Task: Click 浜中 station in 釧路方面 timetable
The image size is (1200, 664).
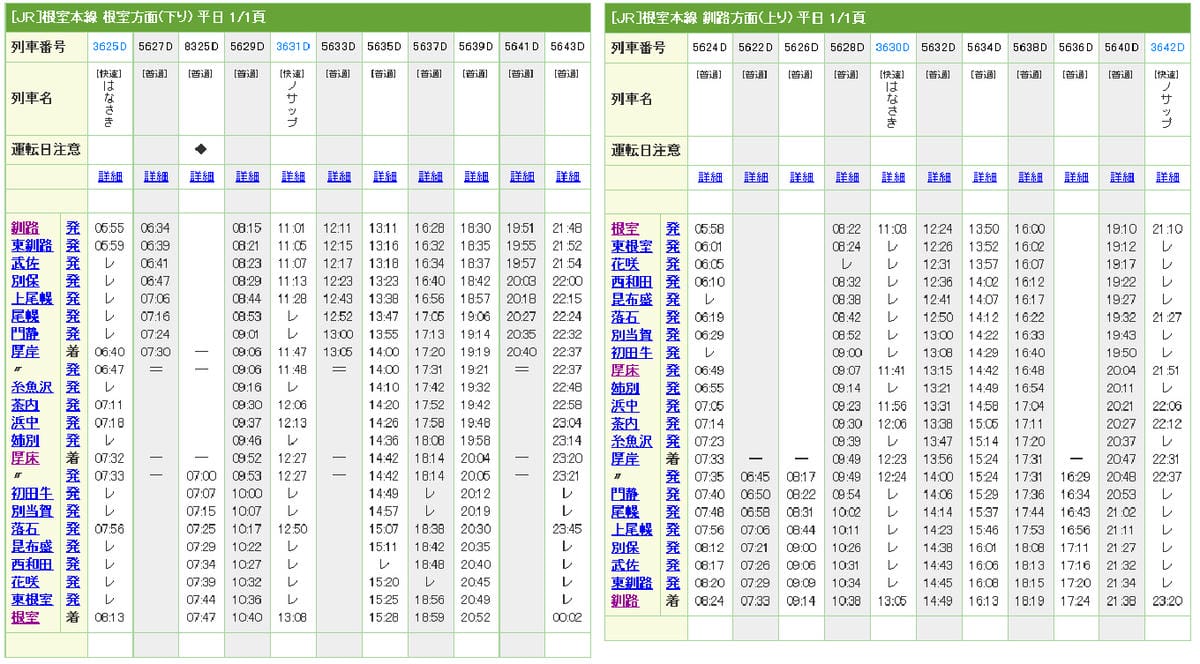Action: 625,405
